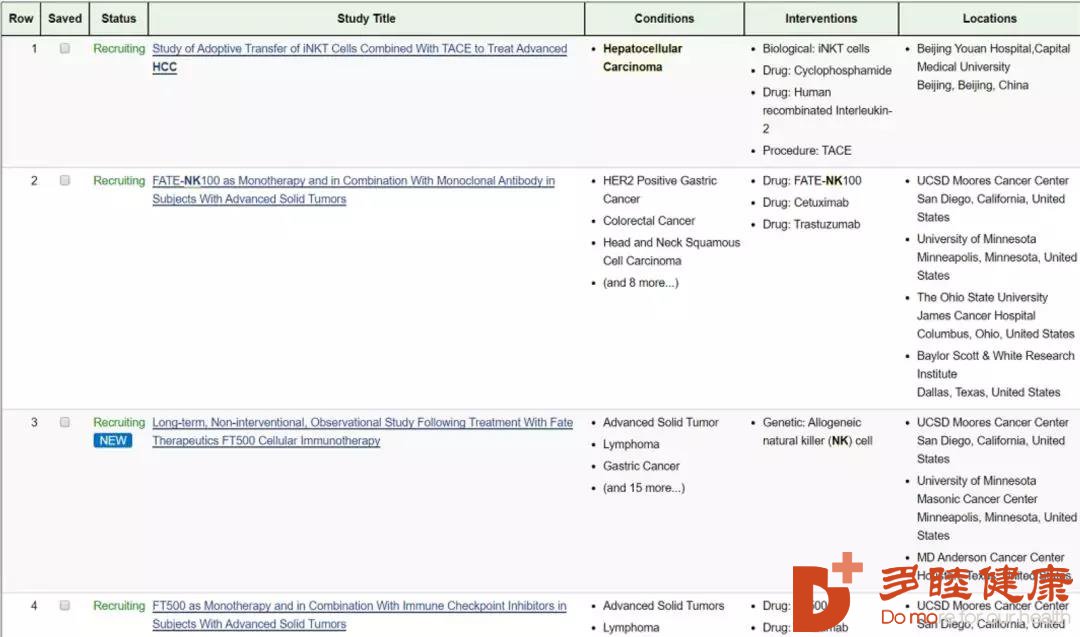This screenshot has height=637, width=1080.
Task: Click the Recruiting status in row 2
Action: pos(119,180)
